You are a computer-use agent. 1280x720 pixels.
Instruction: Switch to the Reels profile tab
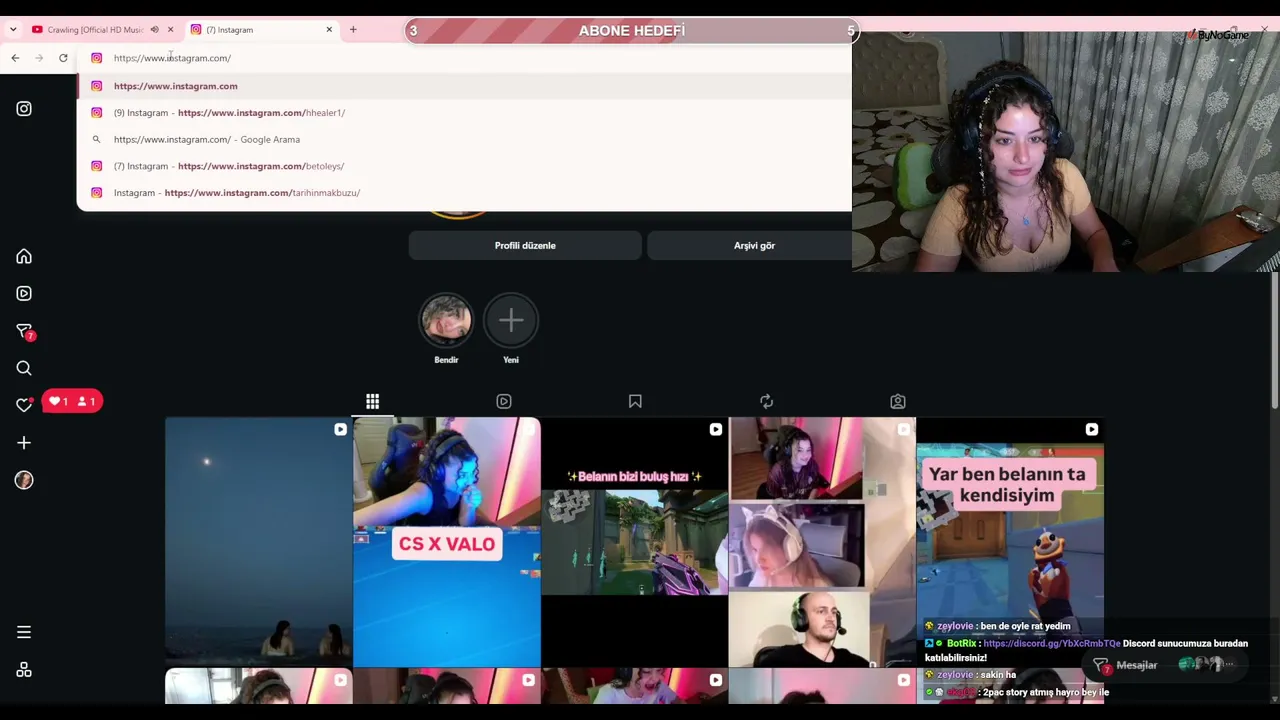click(504, 402)
